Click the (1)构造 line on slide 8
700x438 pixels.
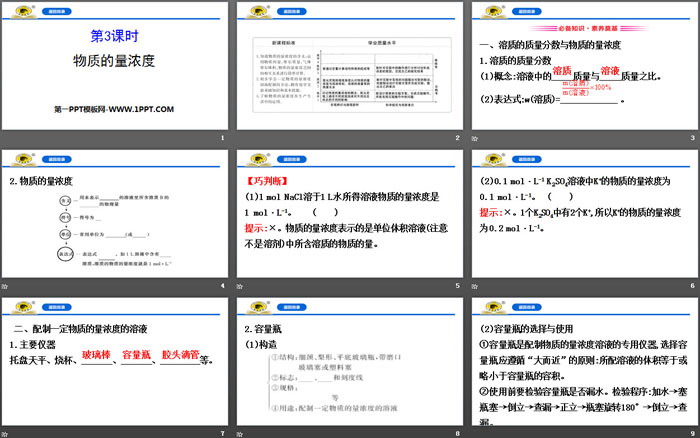pyautogui.click(x=261, y=345)
